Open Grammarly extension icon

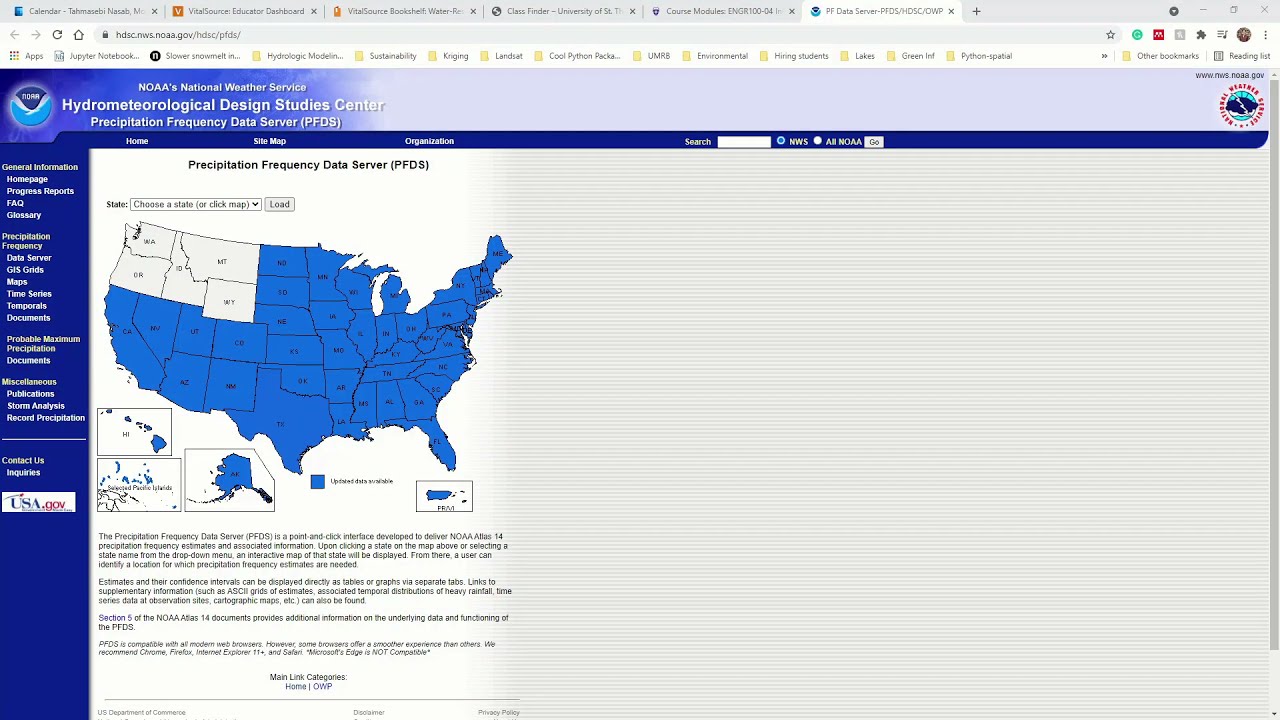[1137, 35]
